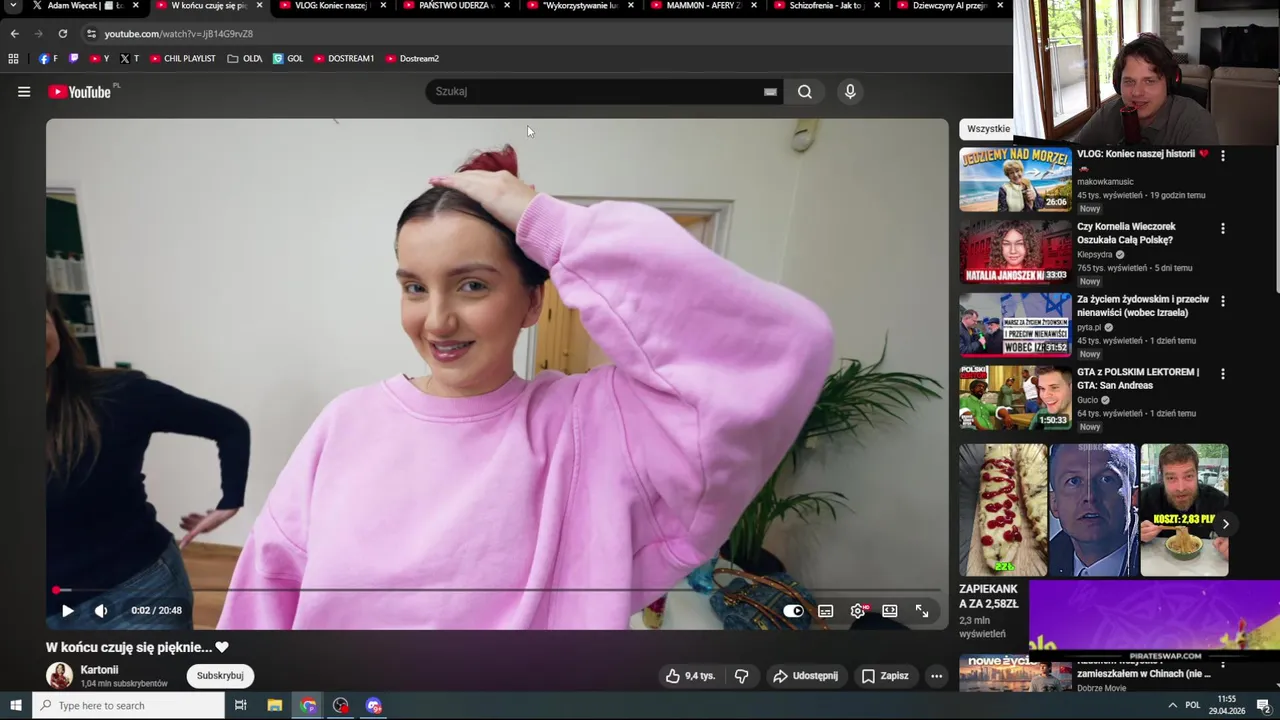Open the Twitch bookmark icon
The height and width of the screenshot is (720, 1280).
[74, 59]
